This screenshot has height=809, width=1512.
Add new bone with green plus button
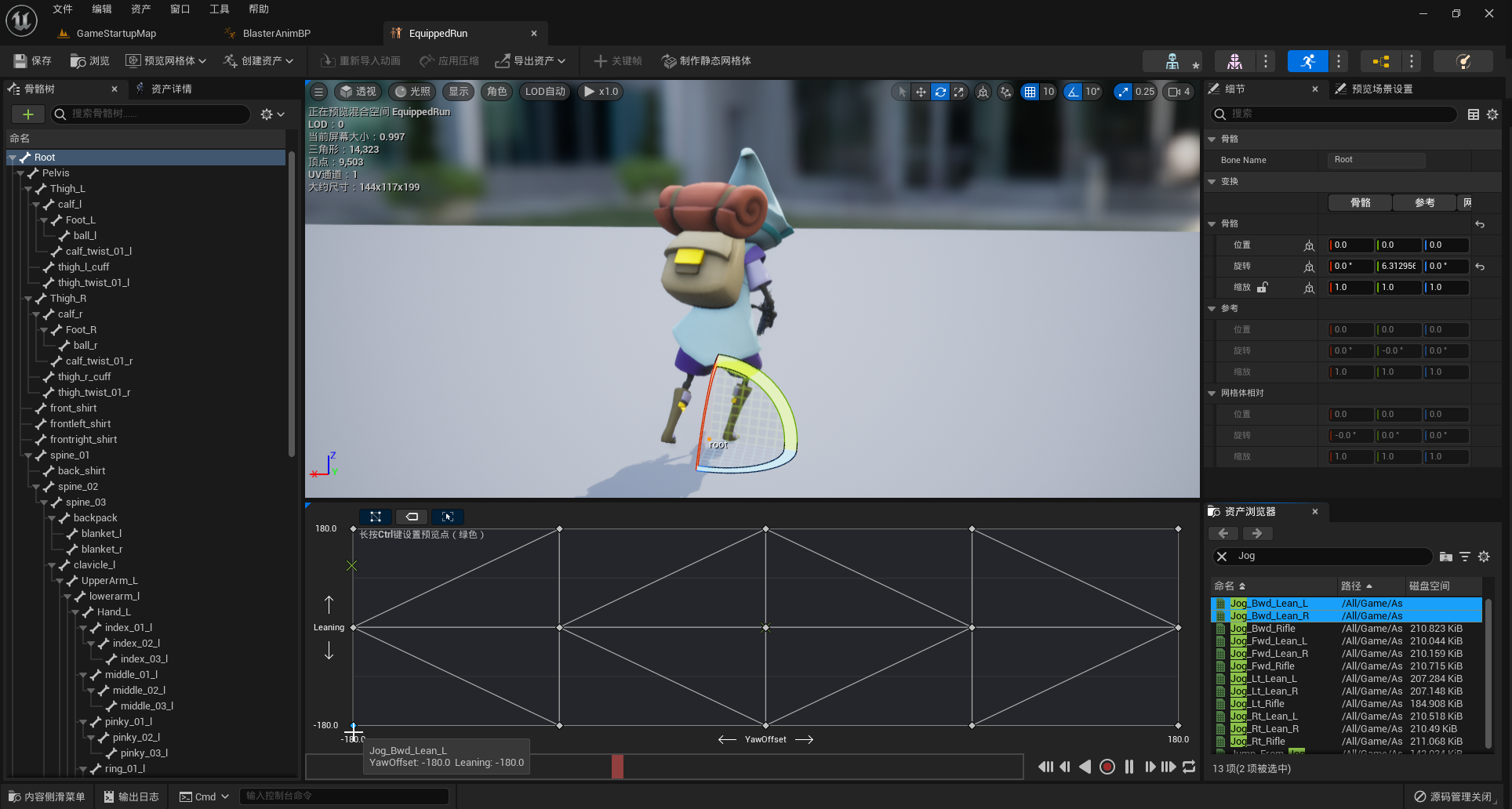(28, 114)
